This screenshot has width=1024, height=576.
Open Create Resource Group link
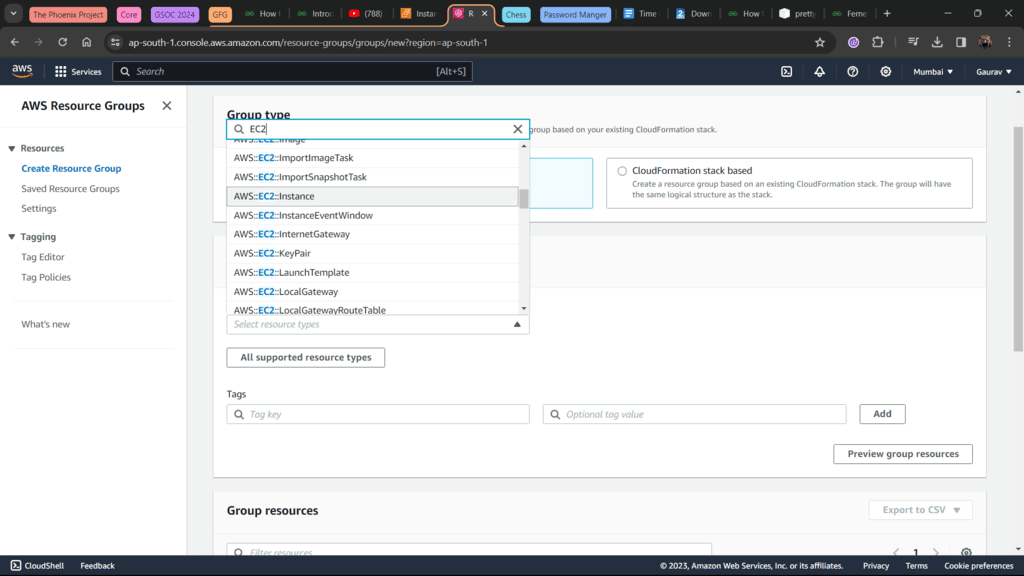71,168
